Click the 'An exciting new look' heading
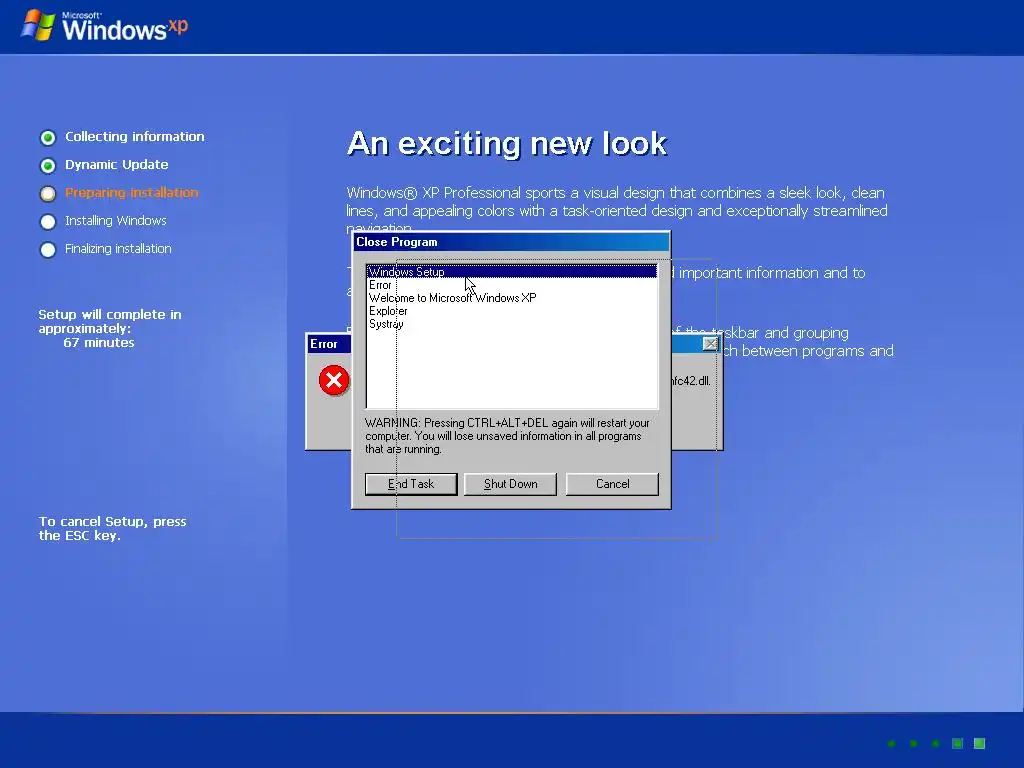Image resolution: width=1024 pixels, height=768 pixels. click(507, 143)
